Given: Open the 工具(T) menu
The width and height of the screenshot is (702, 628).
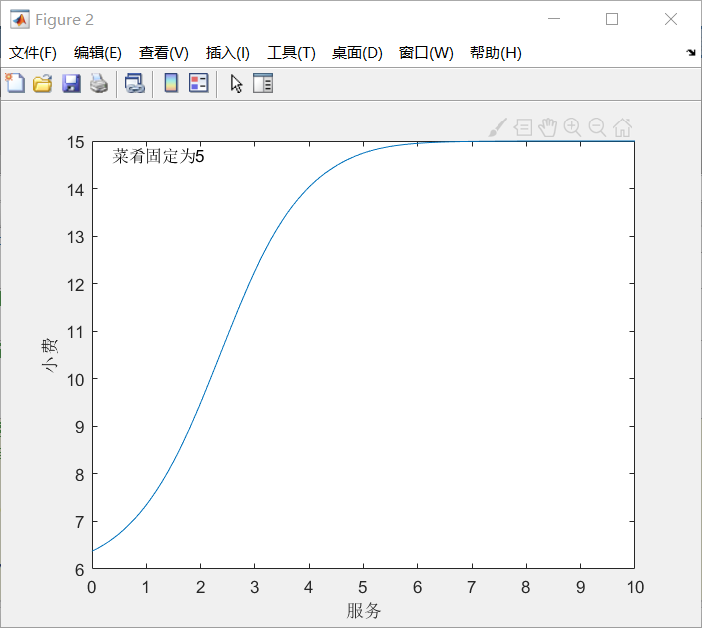Looking at the screenshot, I should pyautogui.click(x=291, y=53).
